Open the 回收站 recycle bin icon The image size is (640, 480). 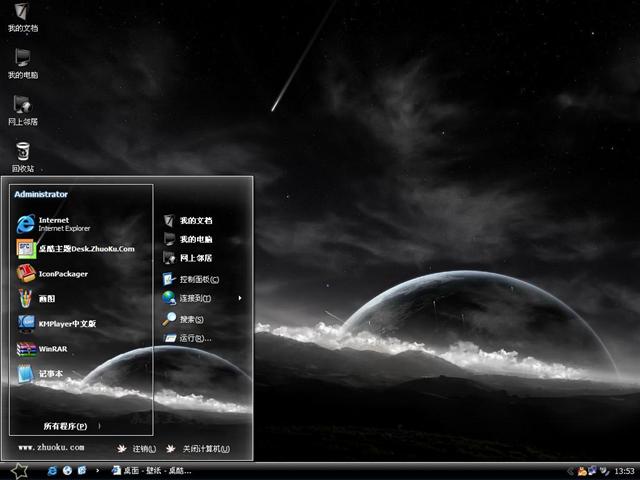coord(22,157)
